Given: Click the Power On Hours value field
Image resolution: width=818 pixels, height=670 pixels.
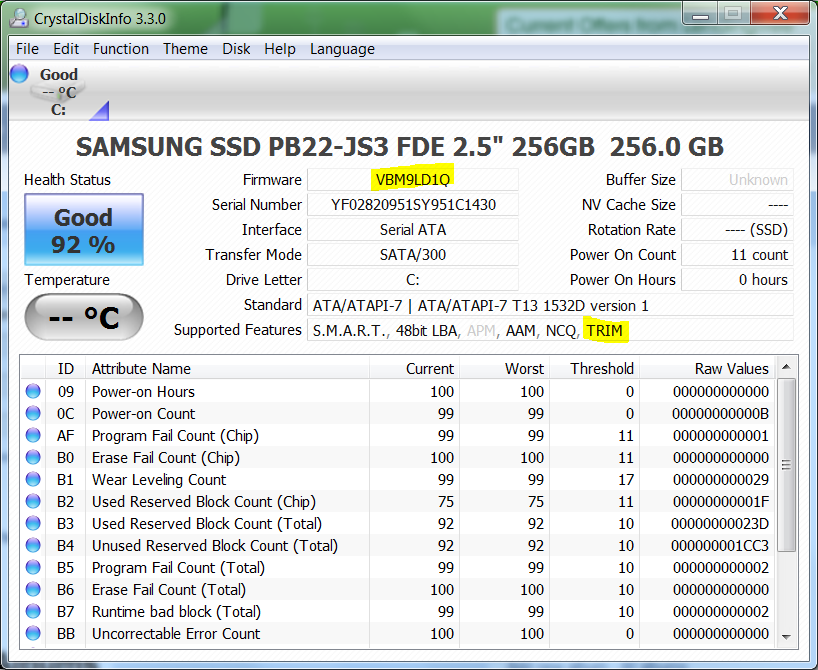Looking at the screenshot, I should pyautogui.click(x=737, y=280).
